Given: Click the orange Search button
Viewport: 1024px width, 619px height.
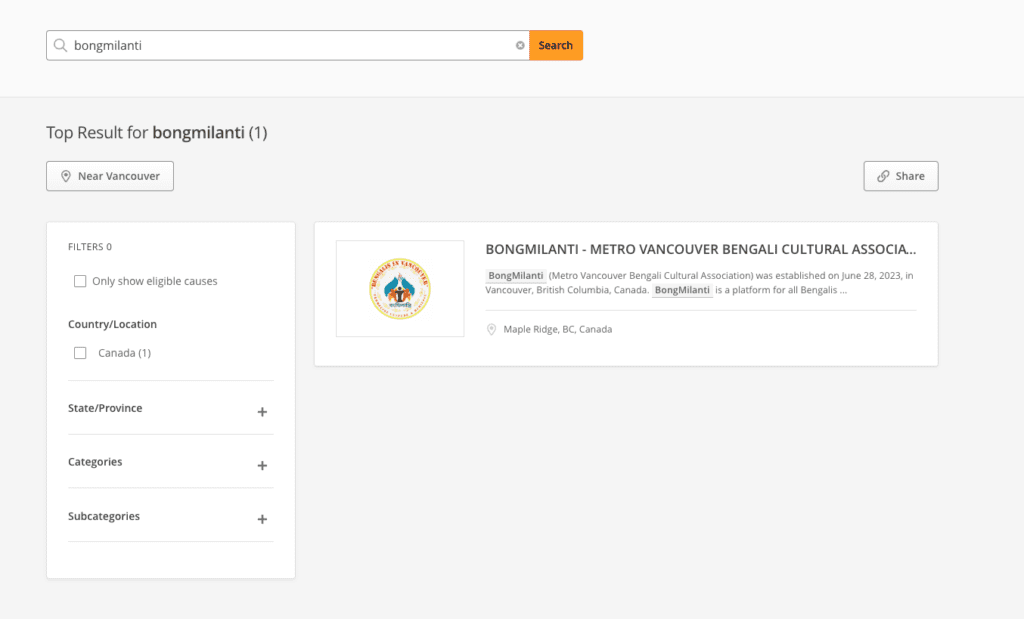Looking at the screenshot, I should point(556,45).
